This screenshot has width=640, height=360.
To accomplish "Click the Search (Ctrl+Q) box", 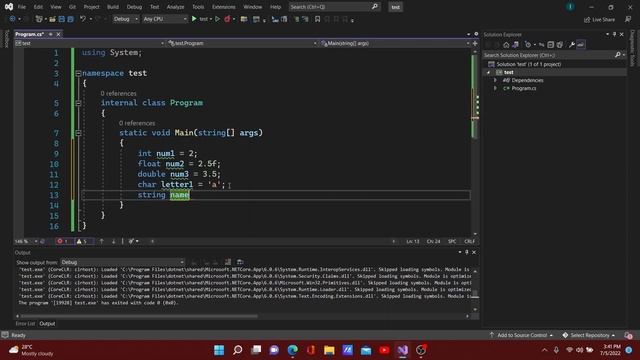I will (334, 7).
